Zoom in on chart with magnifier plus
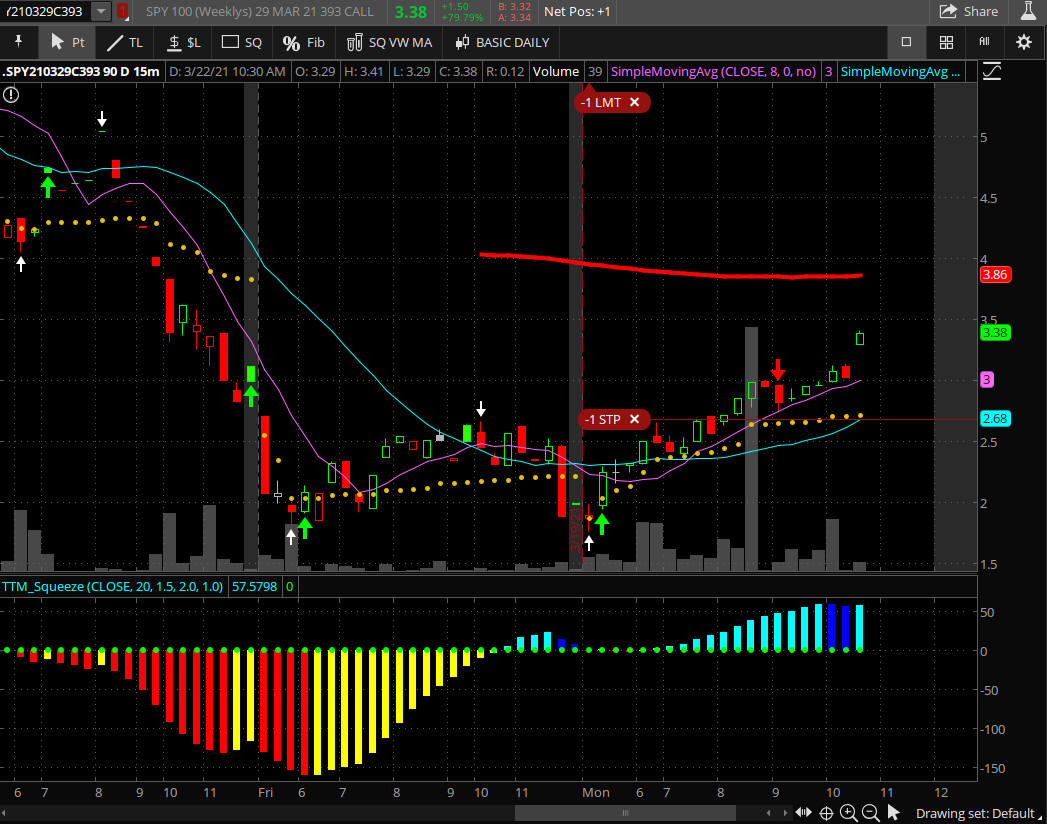1047x824 pixels. click(x=848, y=812)
